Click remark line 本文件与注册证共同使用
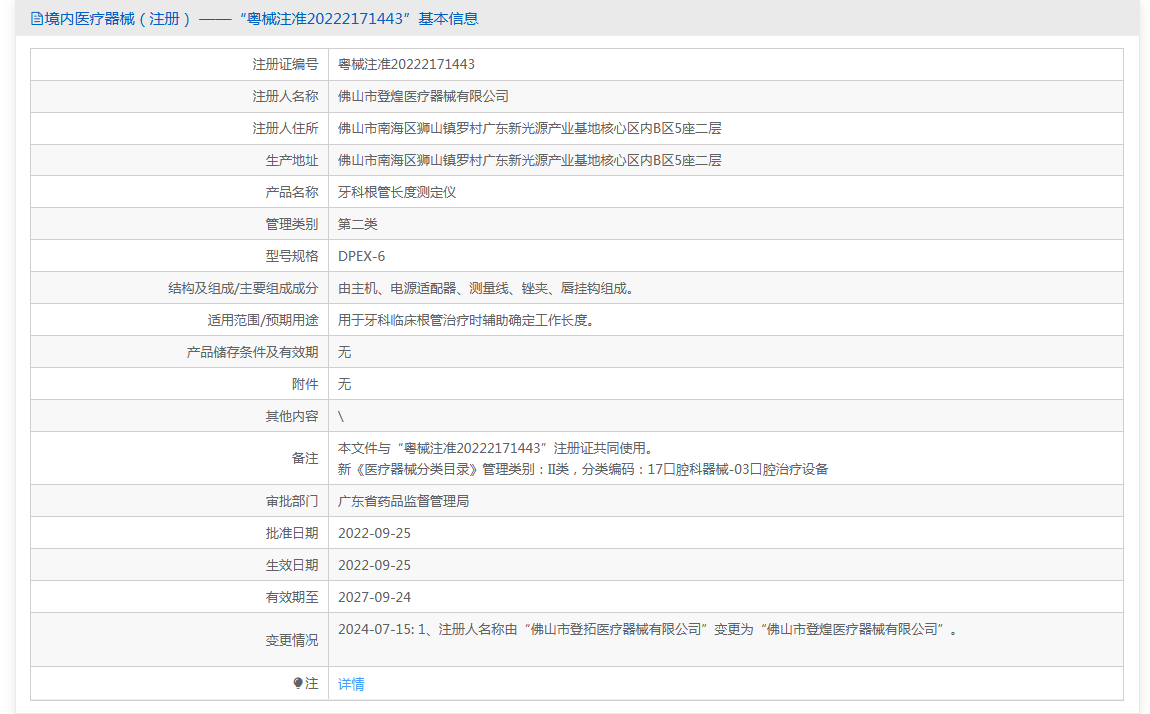The height and width of the screenshot is (714, 1150). tap(495, 448)
